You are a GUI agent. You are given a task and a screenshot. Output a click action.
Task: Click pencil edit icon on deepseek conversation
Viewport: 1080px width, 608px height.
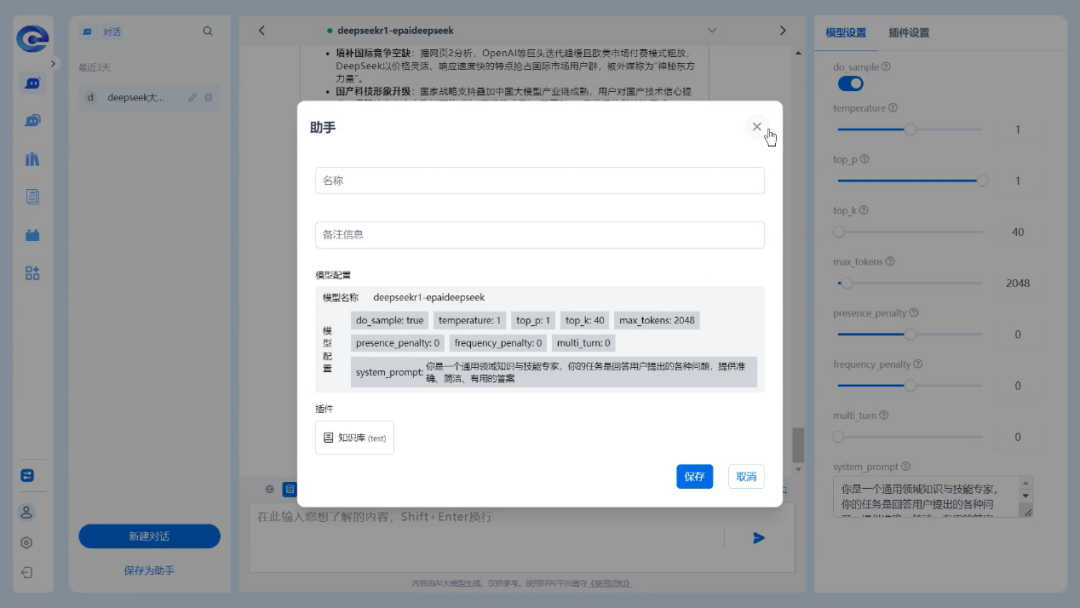click(x=192, y=97)
